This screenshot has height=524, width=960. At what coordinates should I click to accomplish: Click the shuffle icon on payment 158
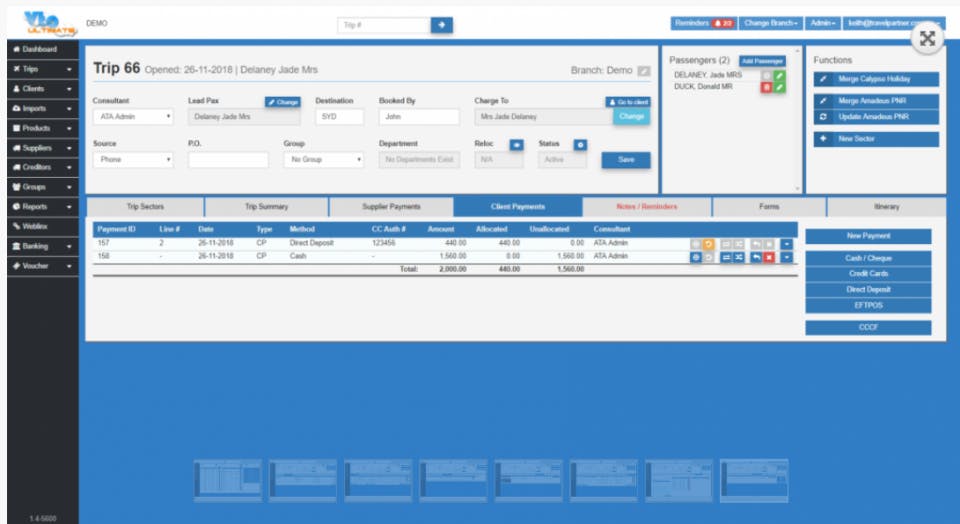(x=739, y=258)
